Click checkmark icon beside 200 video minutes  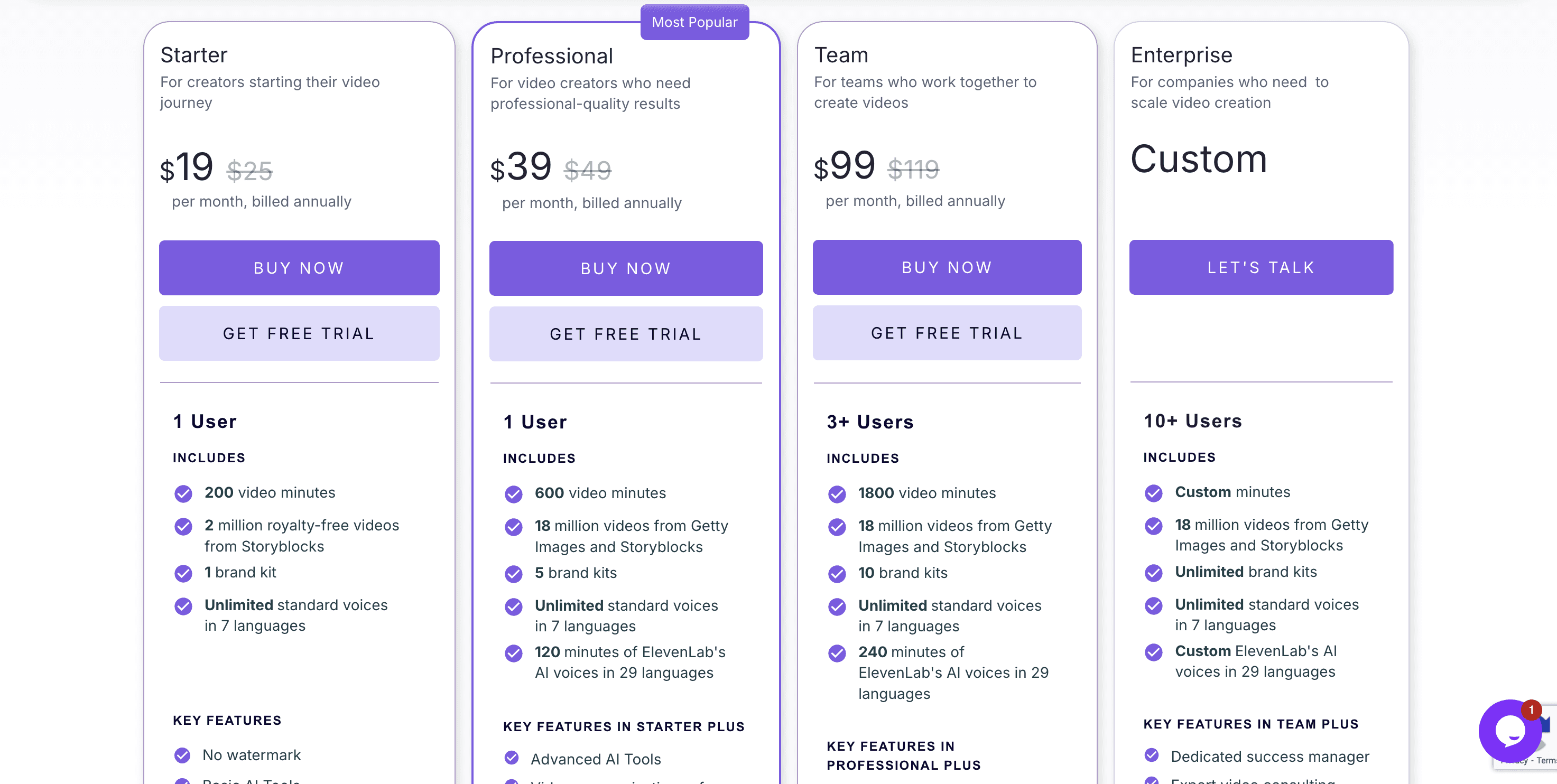coord(183,493)
